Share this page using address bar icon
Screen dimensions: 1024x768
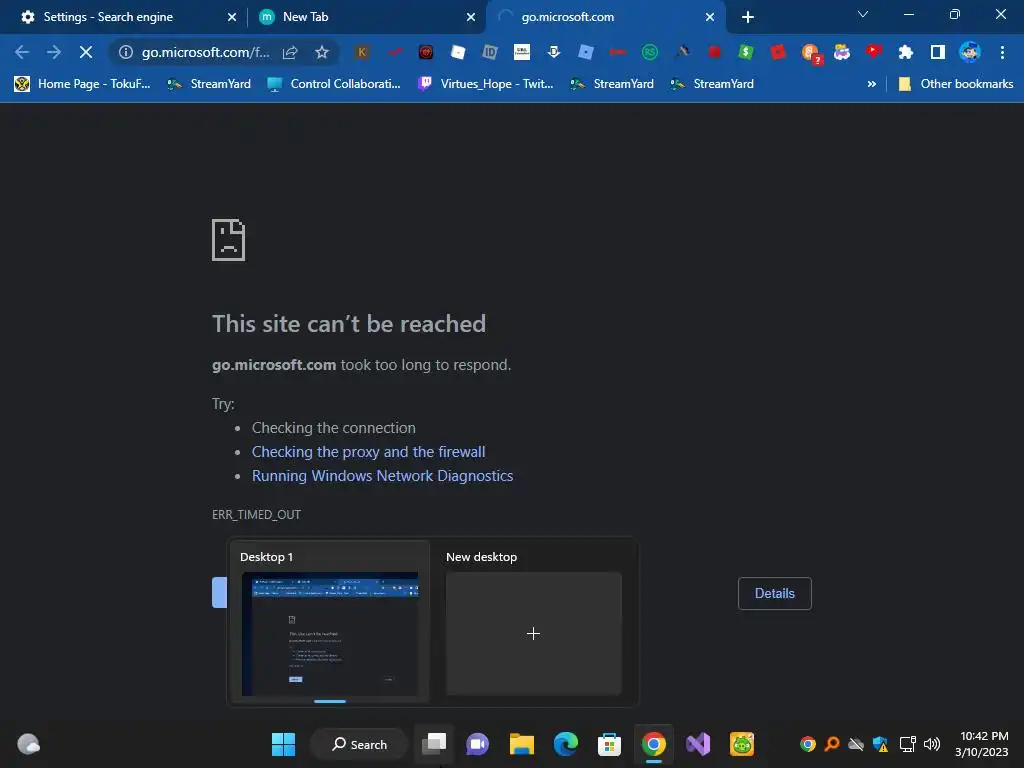point(290,52)
